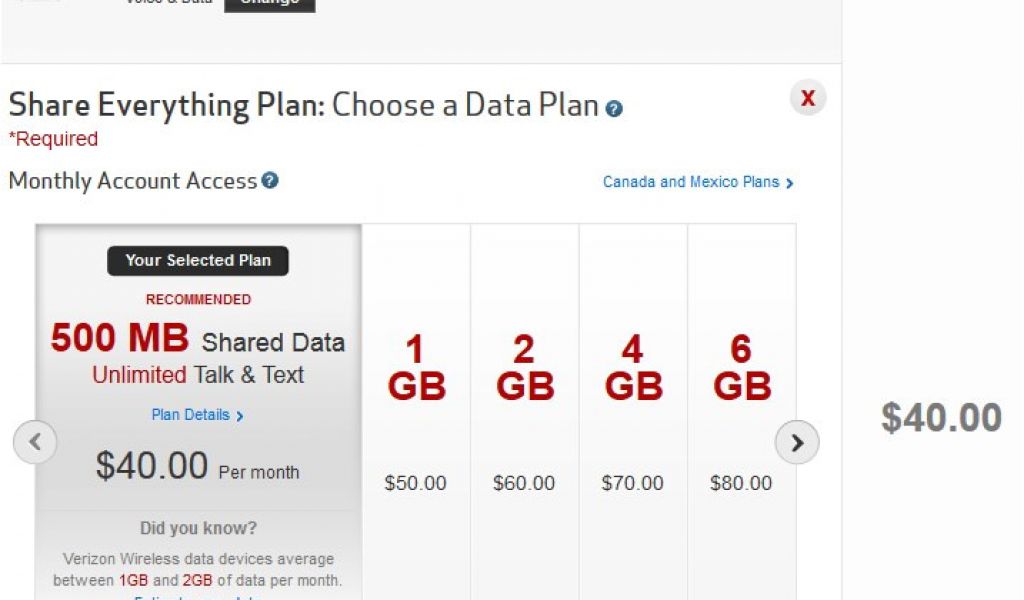The width and height of the screenshot is (1024, 600).
Task: Open Canada and Mexico Plans link
Action: pos(697,183)
